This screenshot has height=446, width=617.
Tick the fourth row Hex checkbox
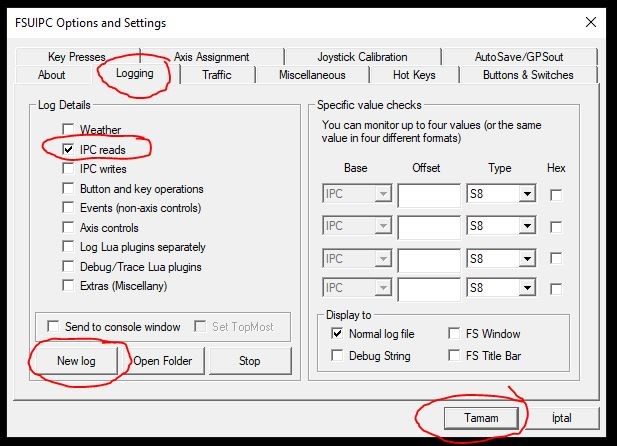[x=556, y=289]
